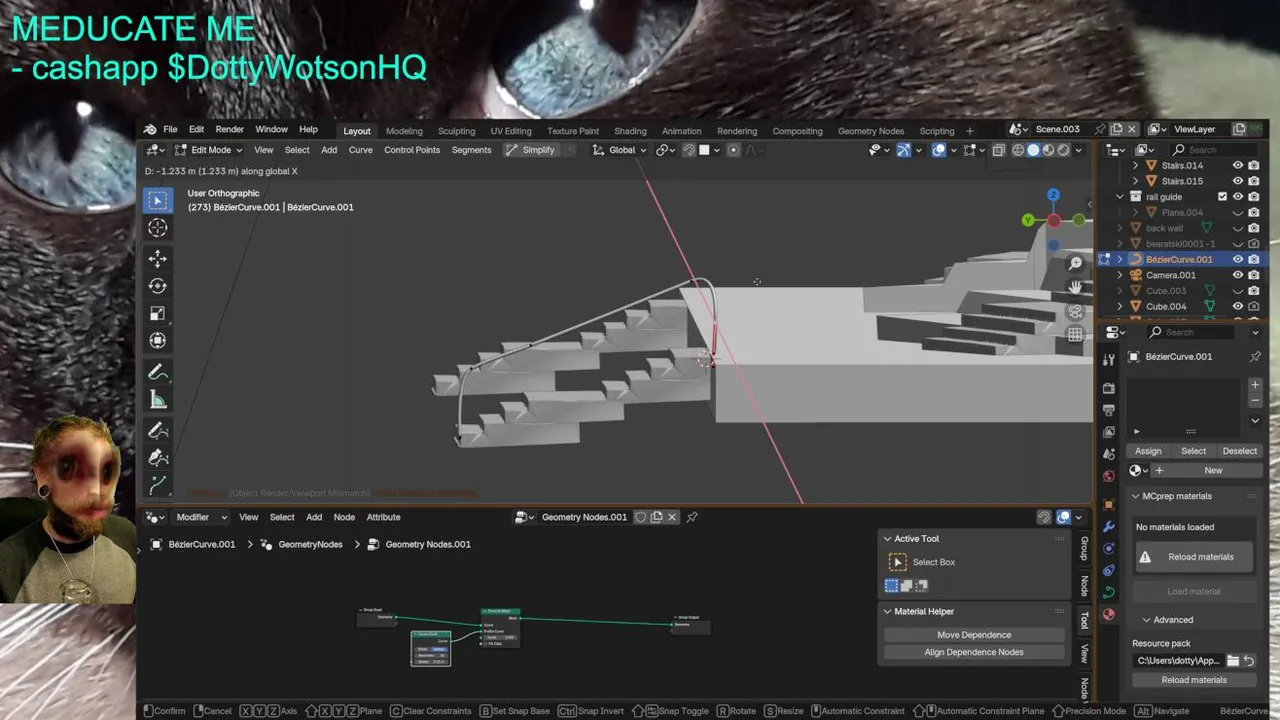This screenshot has height=720, width=1280.
Task: Click the Resource pack path field
Action: pos(1178,661)
